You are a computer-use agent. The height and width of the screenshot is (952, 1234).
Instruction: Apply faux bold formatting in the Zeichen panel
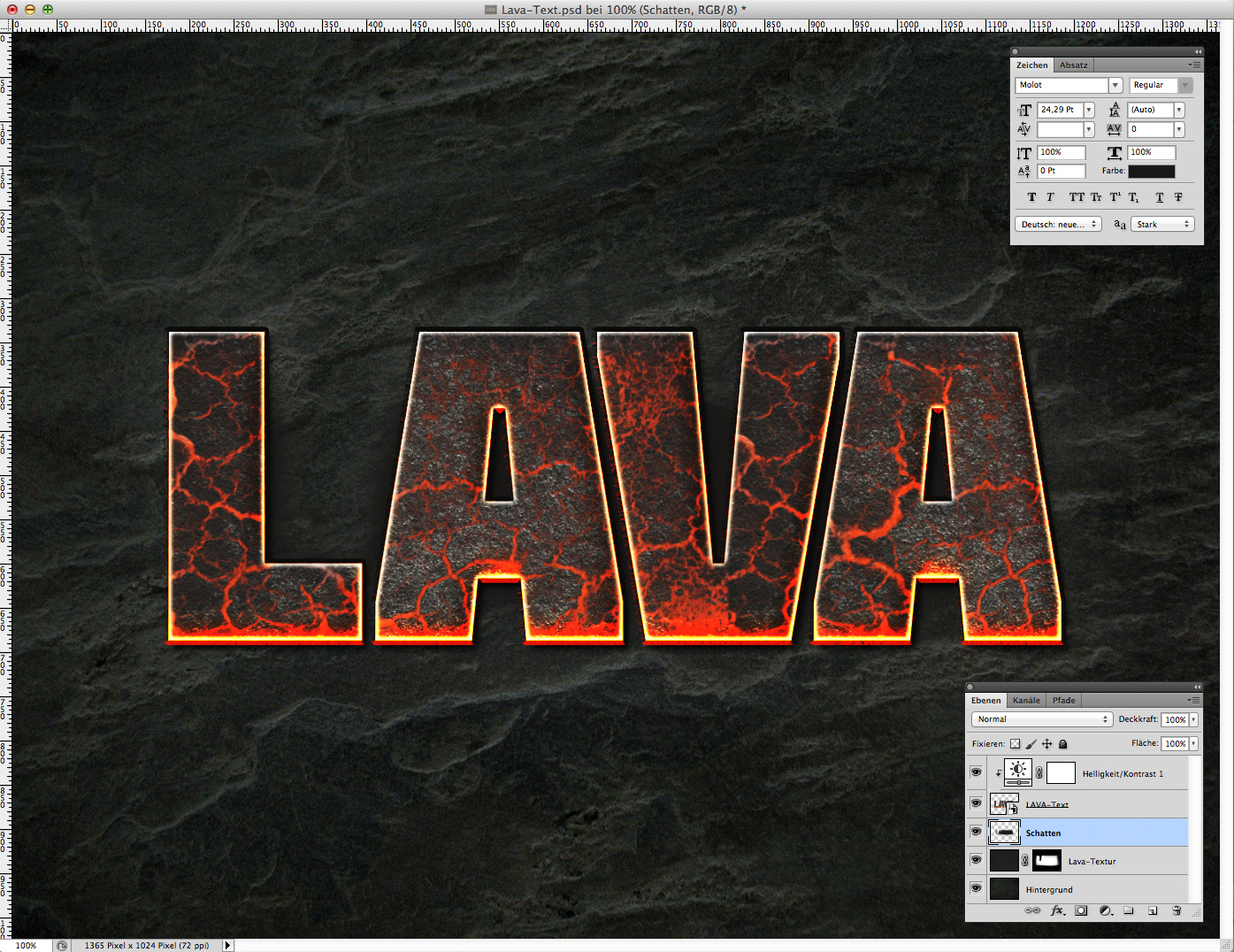(1031, 196)
